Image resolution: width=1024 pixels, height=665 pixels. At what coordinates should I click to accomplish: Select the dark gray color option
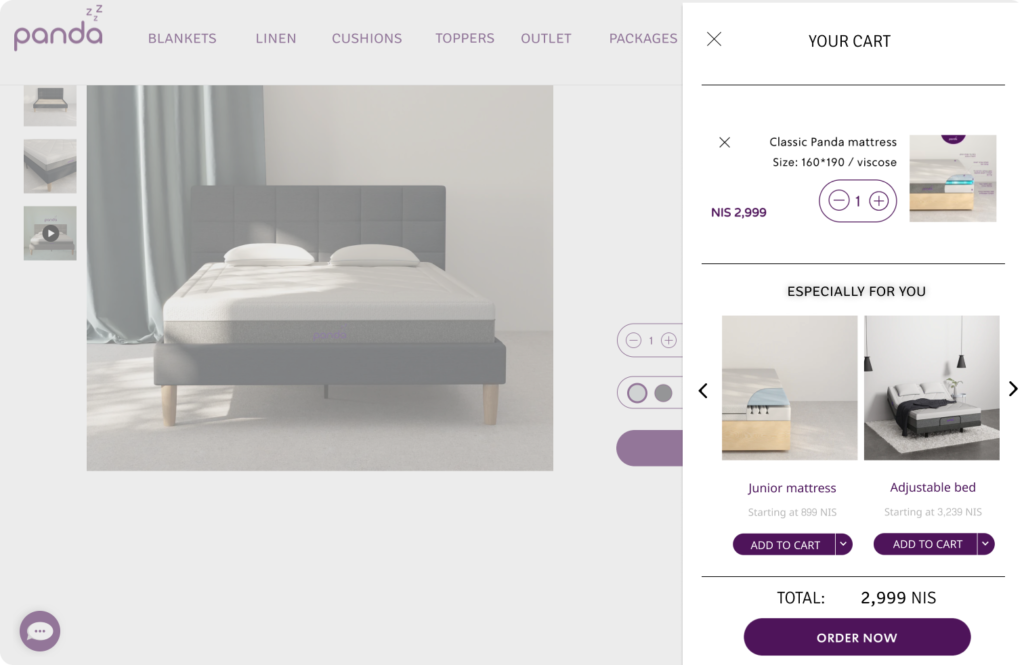click(664, 393)
